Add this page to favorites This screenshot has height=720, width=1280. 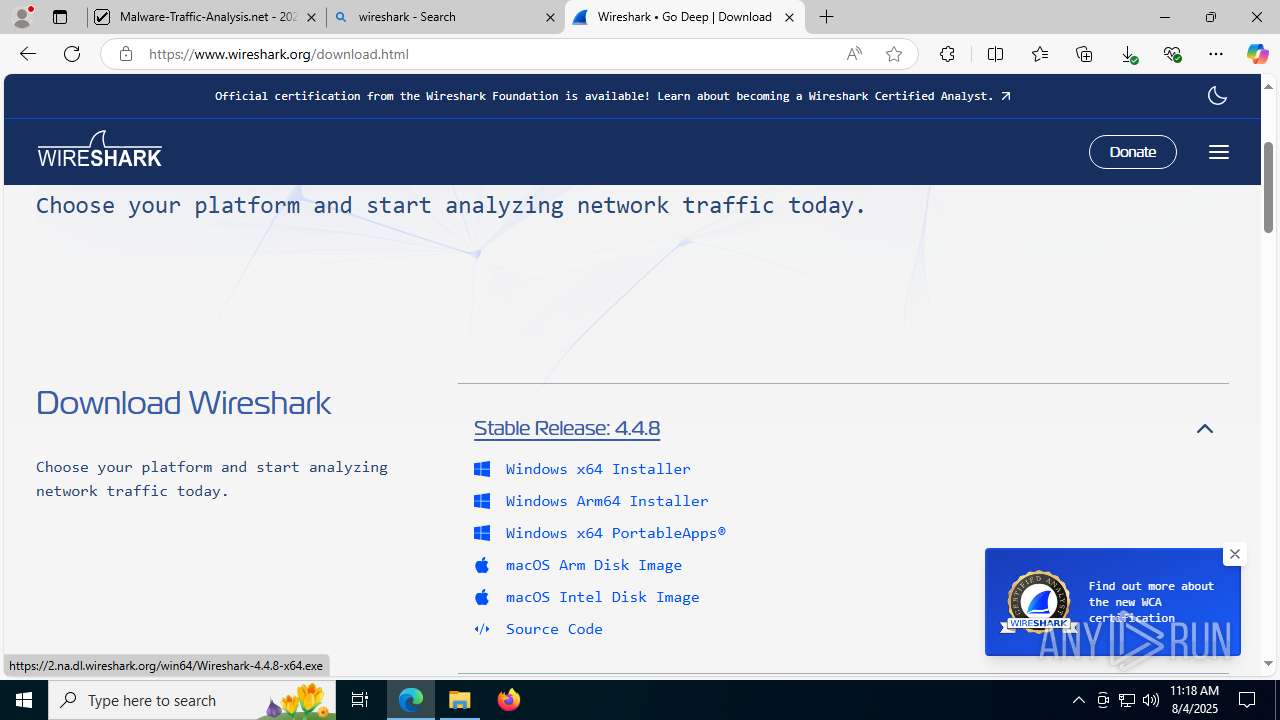pos(894,54)
